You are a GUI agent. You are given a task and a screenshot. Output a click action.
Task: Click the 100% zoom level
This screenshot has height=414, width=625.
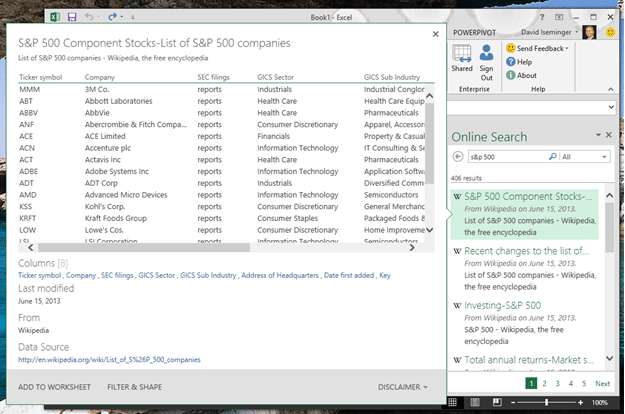pos(599,402)
